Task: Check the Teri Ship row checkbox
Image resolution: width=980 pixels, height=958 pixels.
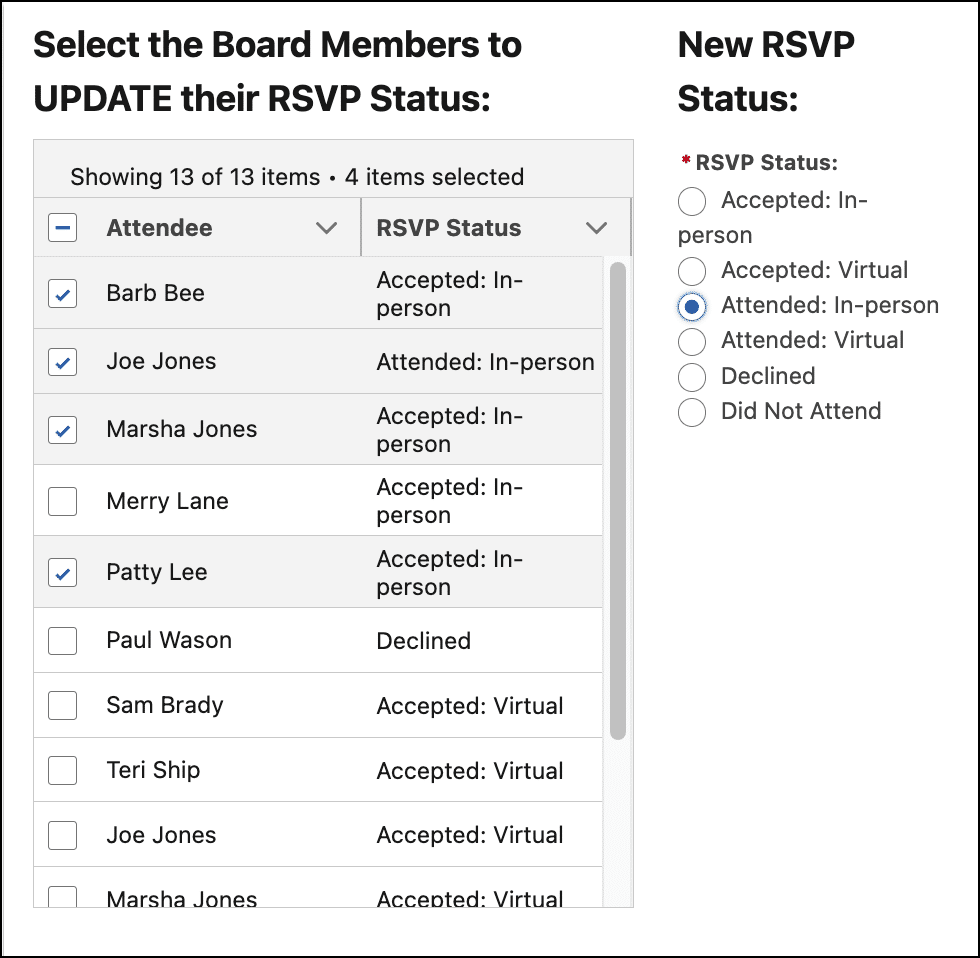Action: click(x=62, y=771)
